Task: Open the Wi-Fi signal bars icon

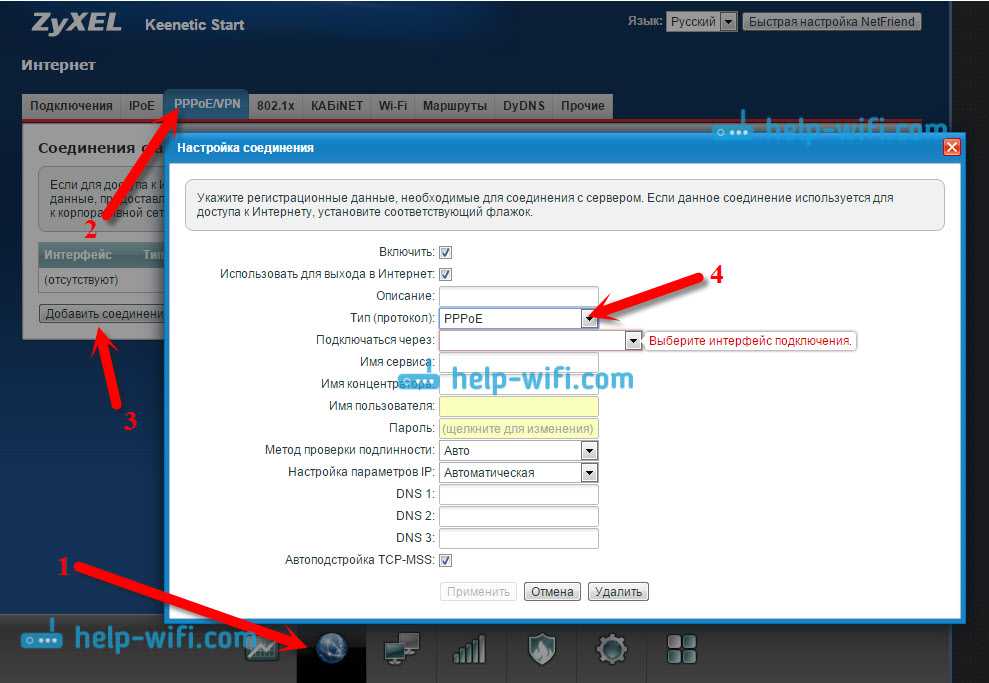Action: (470, 648)
